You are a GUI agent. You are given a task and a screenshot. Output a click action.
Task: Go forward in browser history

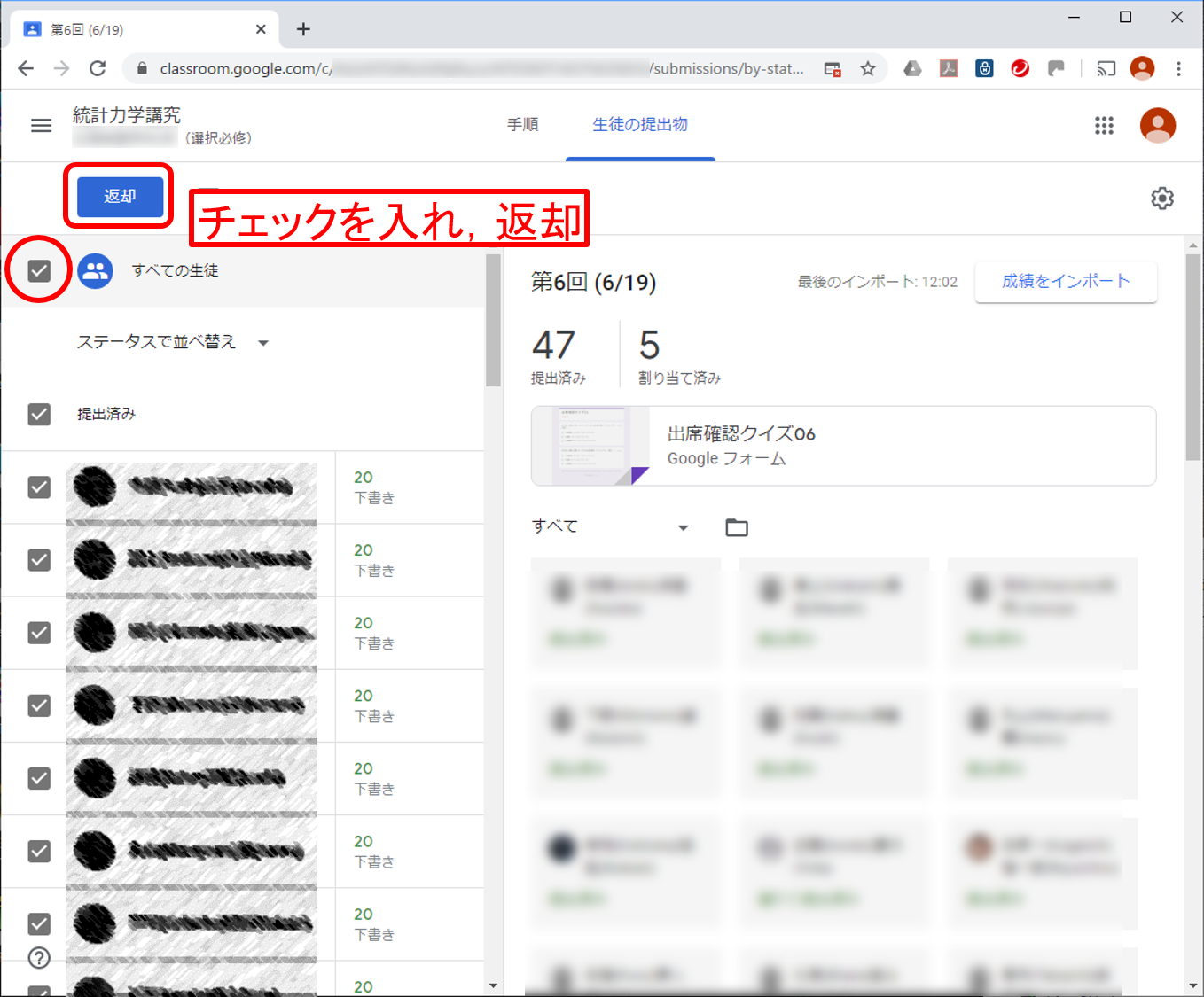tap(61, 68)
